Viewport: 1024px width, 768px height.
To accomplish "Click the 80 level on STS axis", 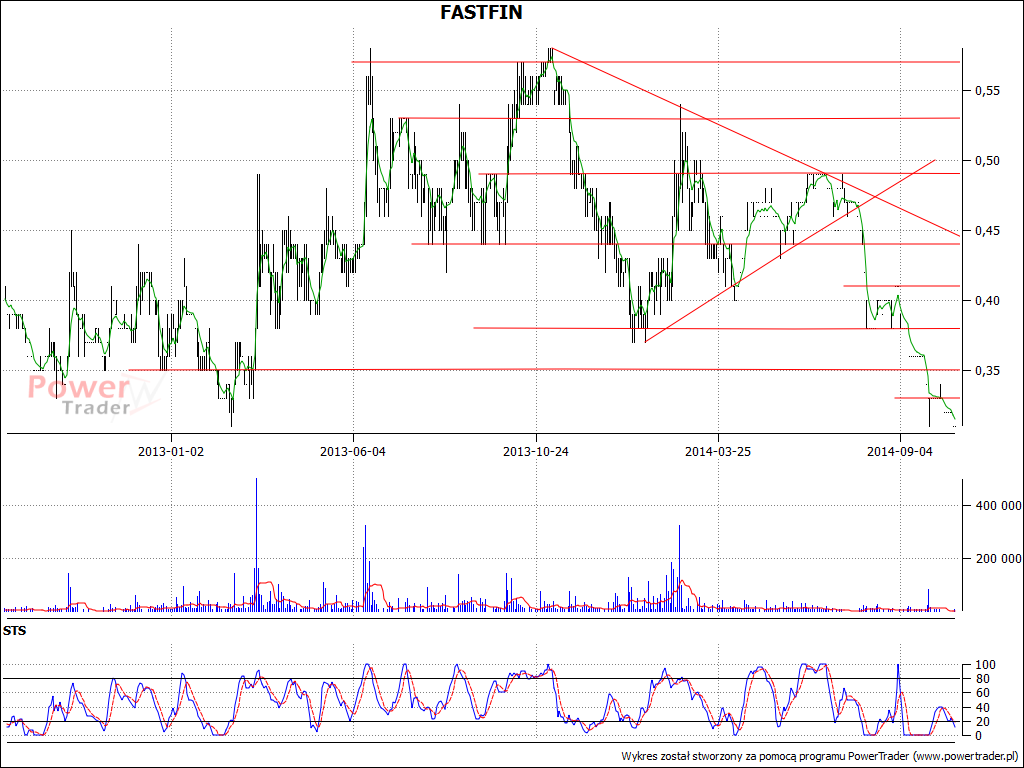I will click(x=982, y=679).
